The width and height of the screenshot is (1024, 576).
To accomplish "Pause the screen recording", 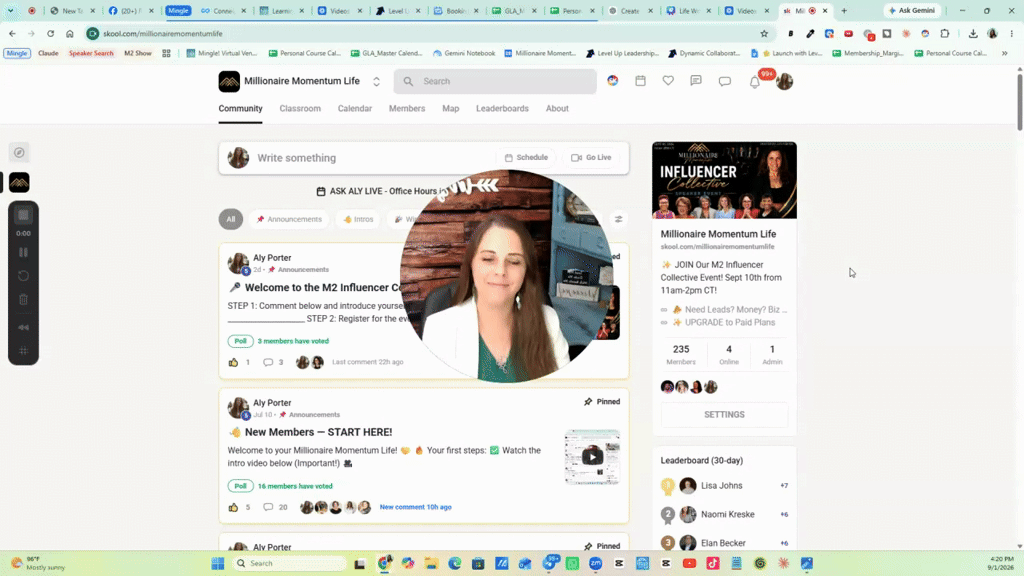I will [x=24, y=252].
